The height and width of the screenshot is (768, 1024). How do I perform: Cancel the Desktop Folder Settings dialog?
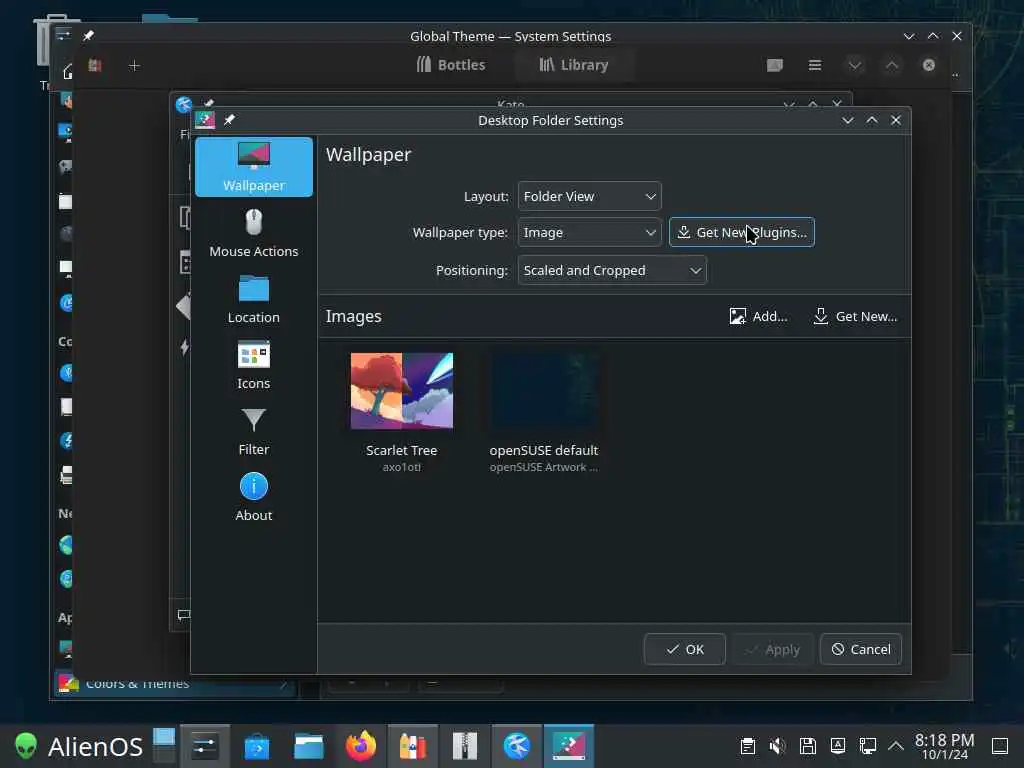(861, 649)
